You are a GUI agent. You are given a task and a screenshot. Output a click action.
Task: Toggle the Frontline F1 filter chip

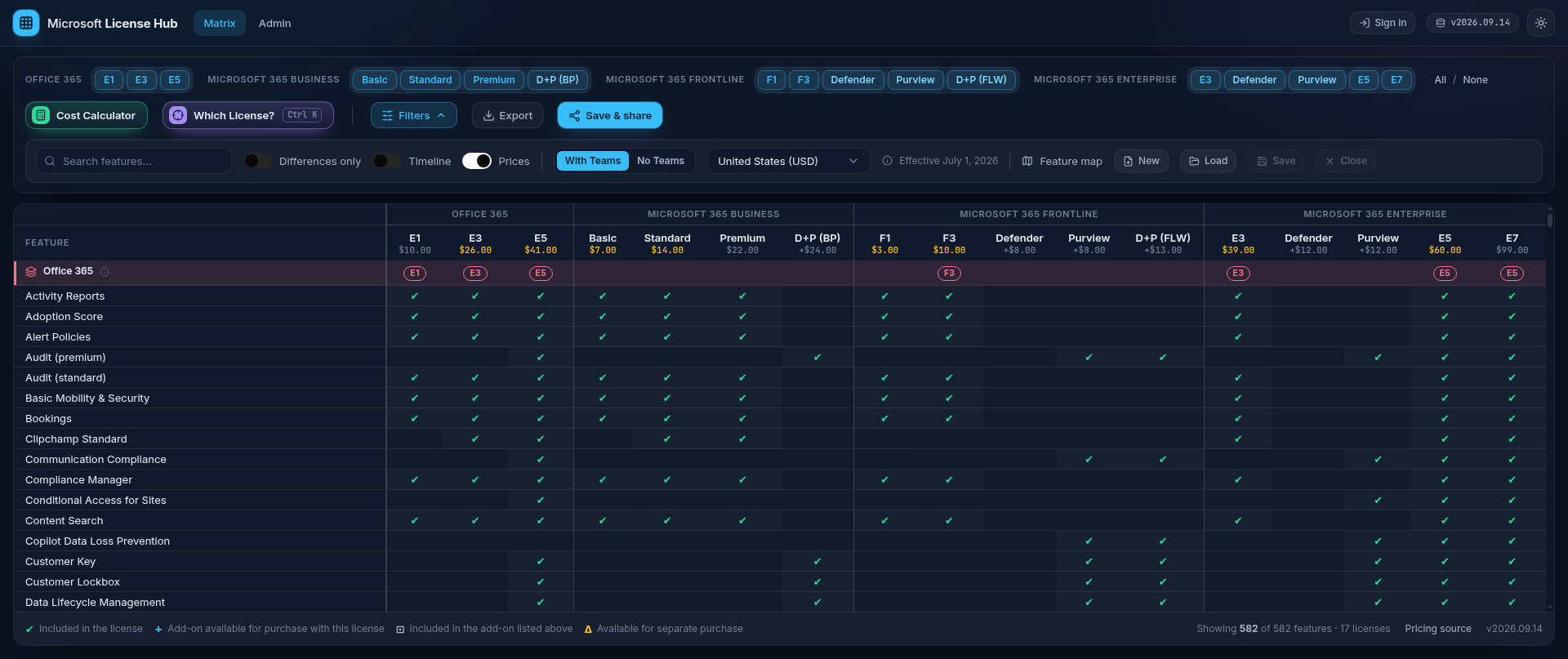pos(772,79)
